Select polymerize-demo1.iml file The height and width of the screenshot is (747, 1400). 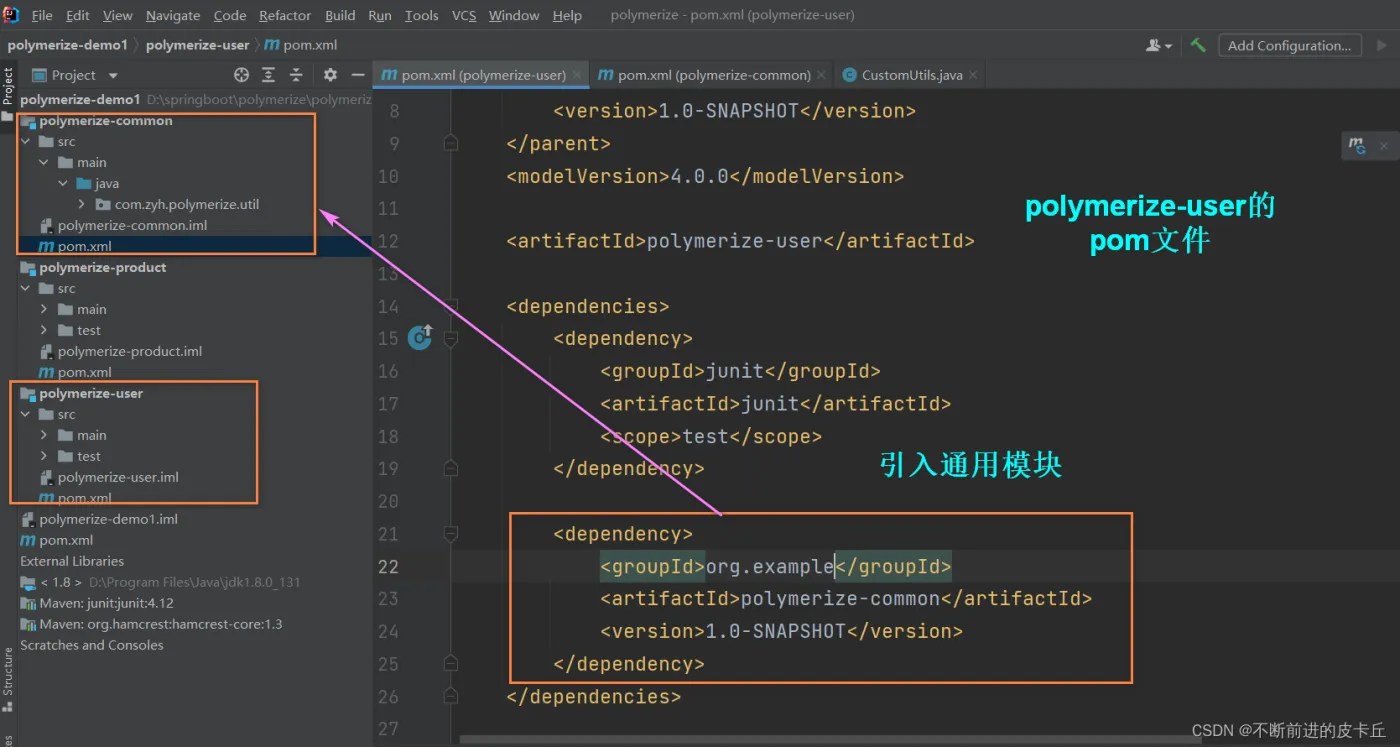click(x=108, y=520)
